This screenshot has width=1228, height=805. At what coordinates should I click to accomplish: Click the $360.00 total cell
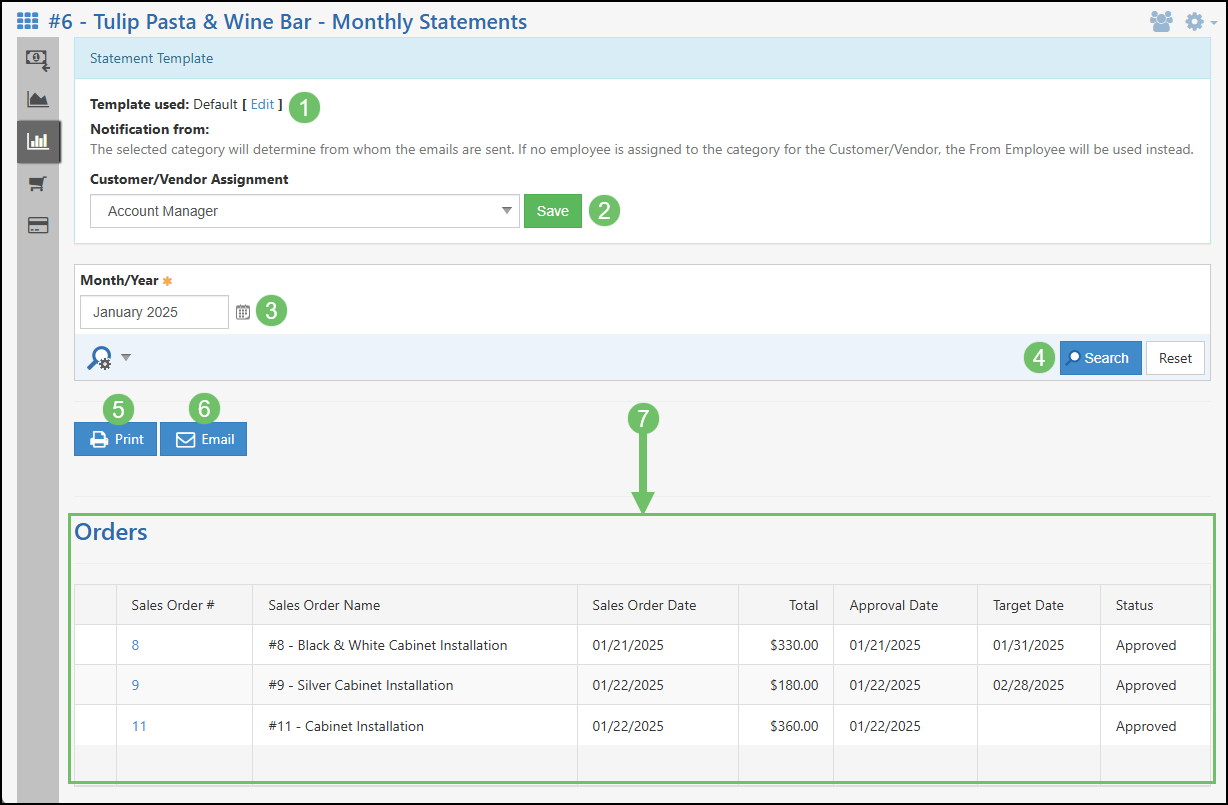pos(786,726)
